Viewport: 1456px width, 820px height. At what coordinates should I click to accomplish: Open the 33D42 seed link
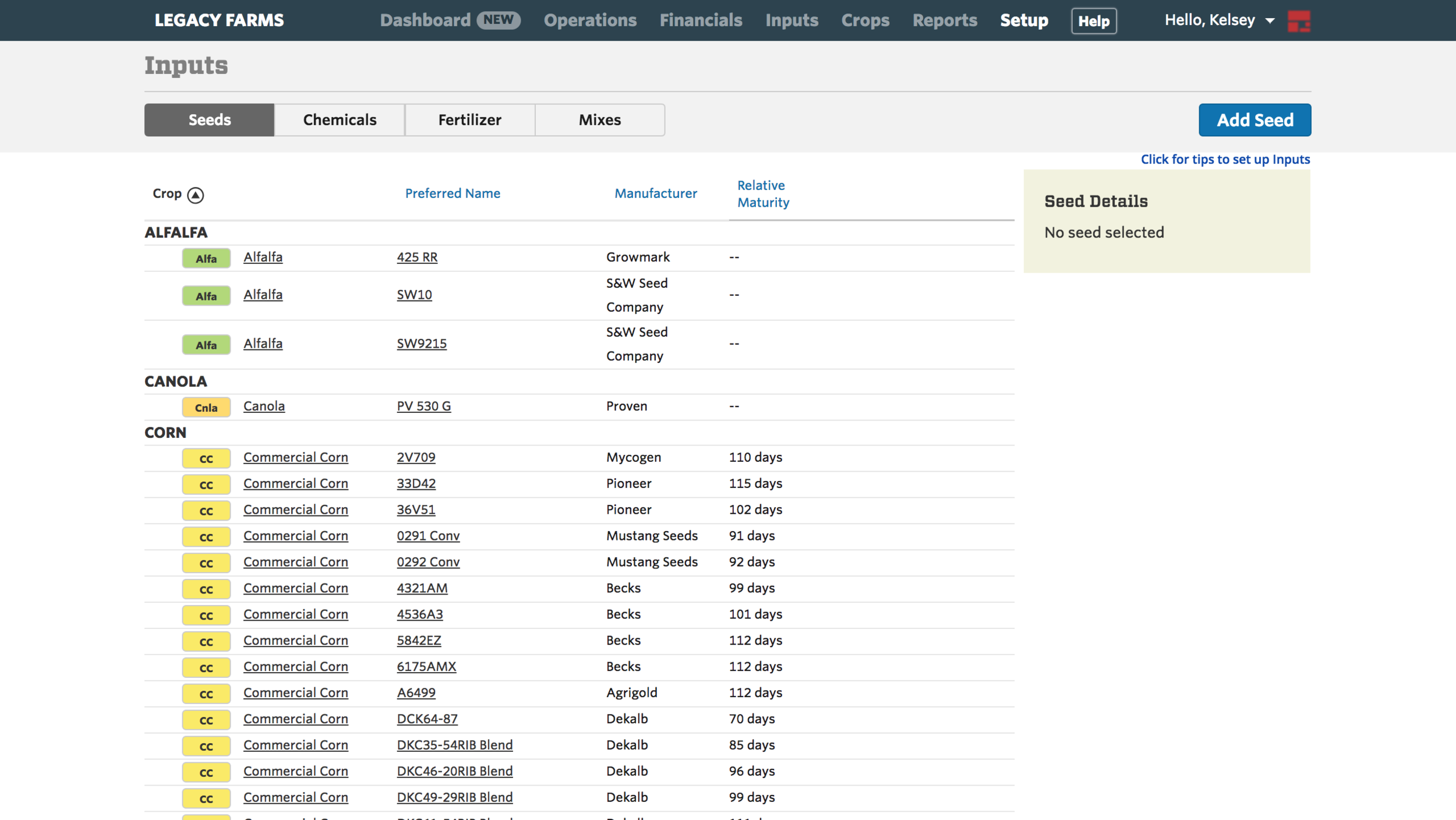(416, 484)
